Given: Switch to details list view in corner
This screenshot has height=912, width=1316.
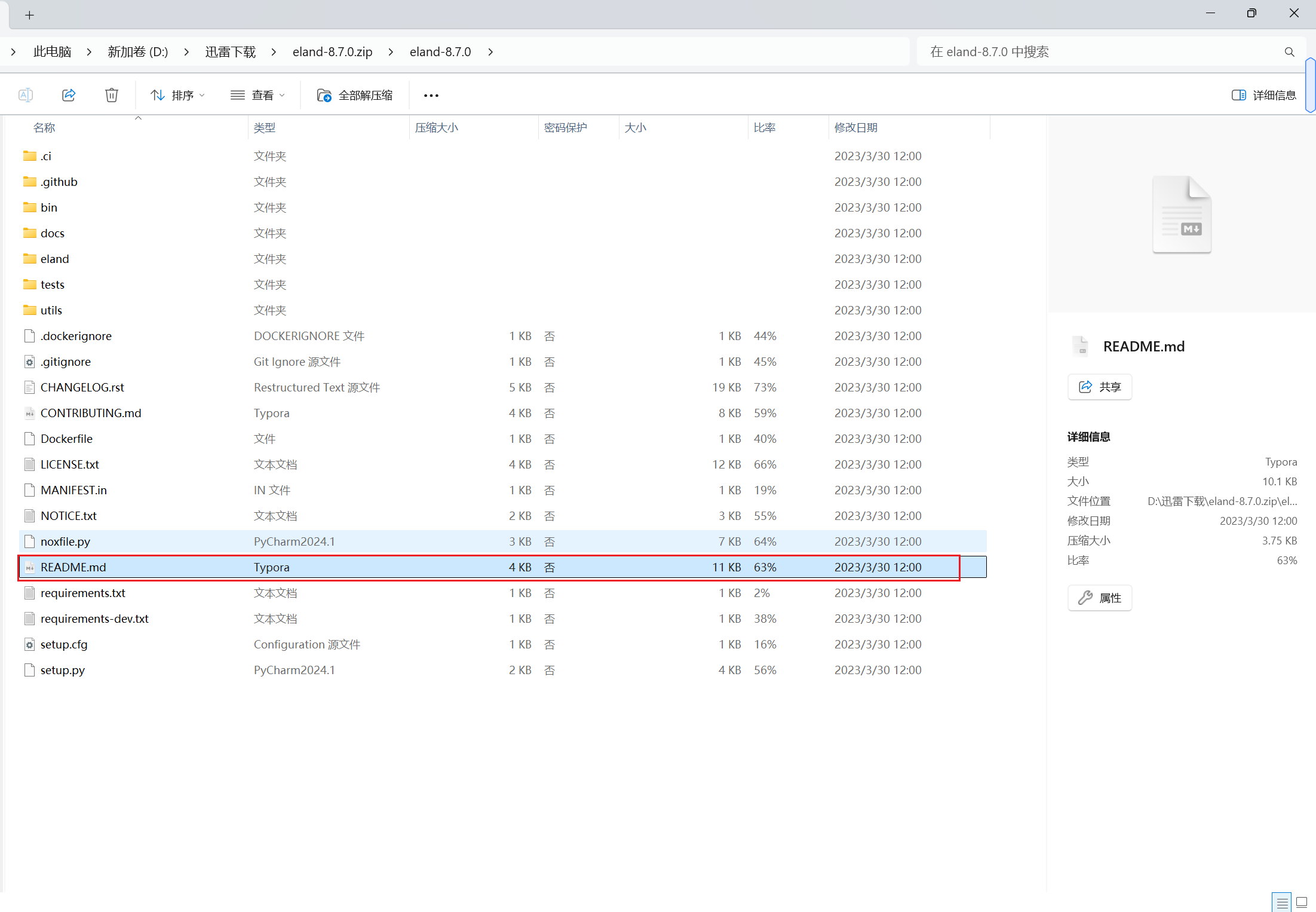Looking at the screenshot, I should point(1282,902).
